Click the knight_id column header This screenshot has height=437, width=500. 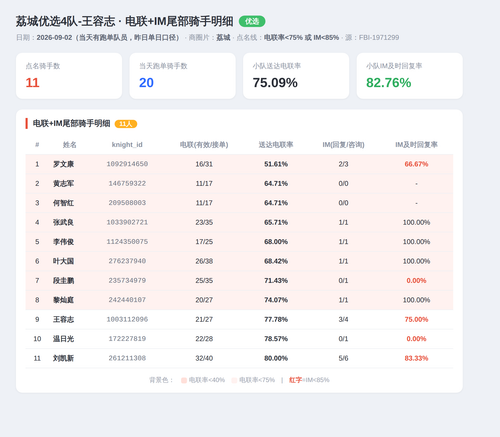(127, 145)
